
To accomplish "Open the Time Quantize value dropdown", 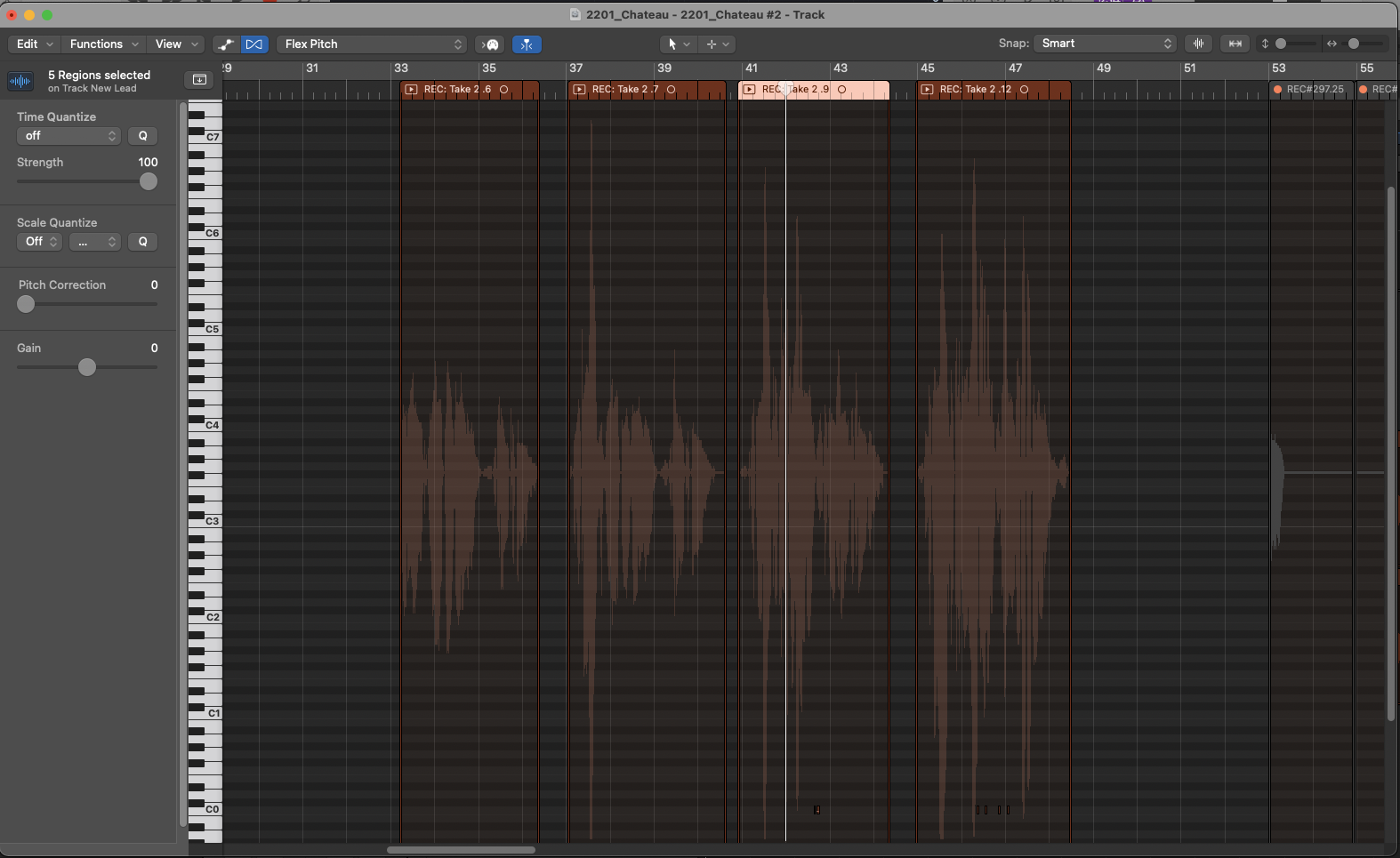I will pyautogui.click(x=68, y=136).
